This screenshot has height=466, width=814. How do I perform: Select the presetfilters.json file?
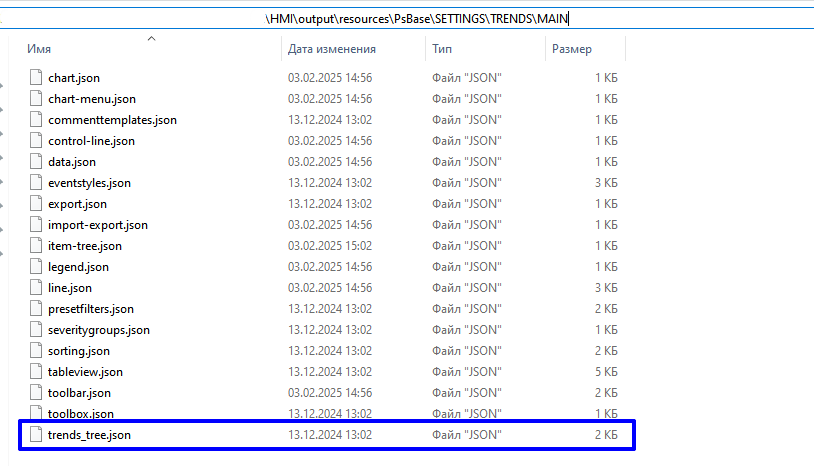point(91,309)
